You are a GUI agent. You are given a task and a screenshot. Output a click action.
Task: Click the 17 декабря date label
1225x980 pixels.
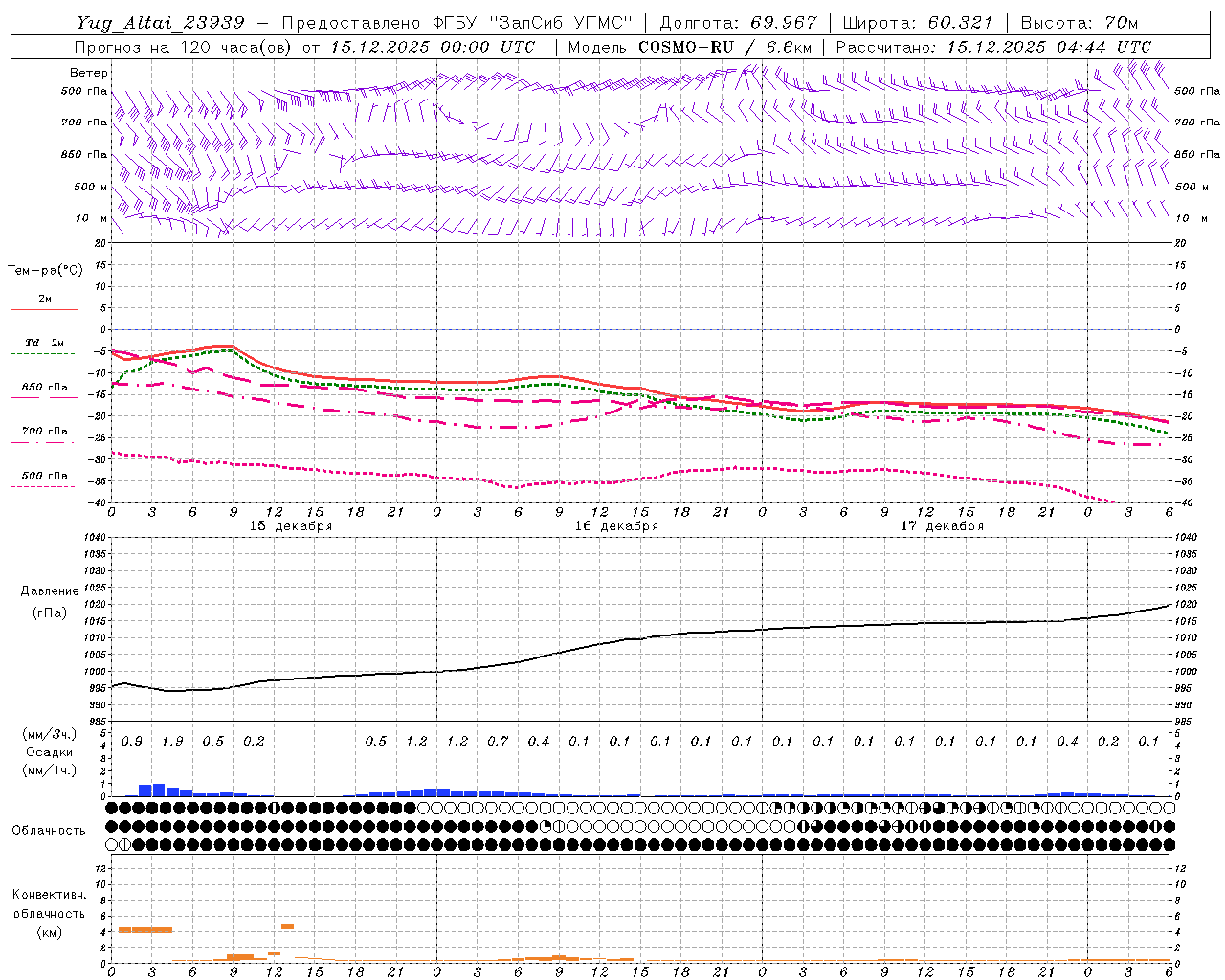pyautogui.click(x=942, y=526)
